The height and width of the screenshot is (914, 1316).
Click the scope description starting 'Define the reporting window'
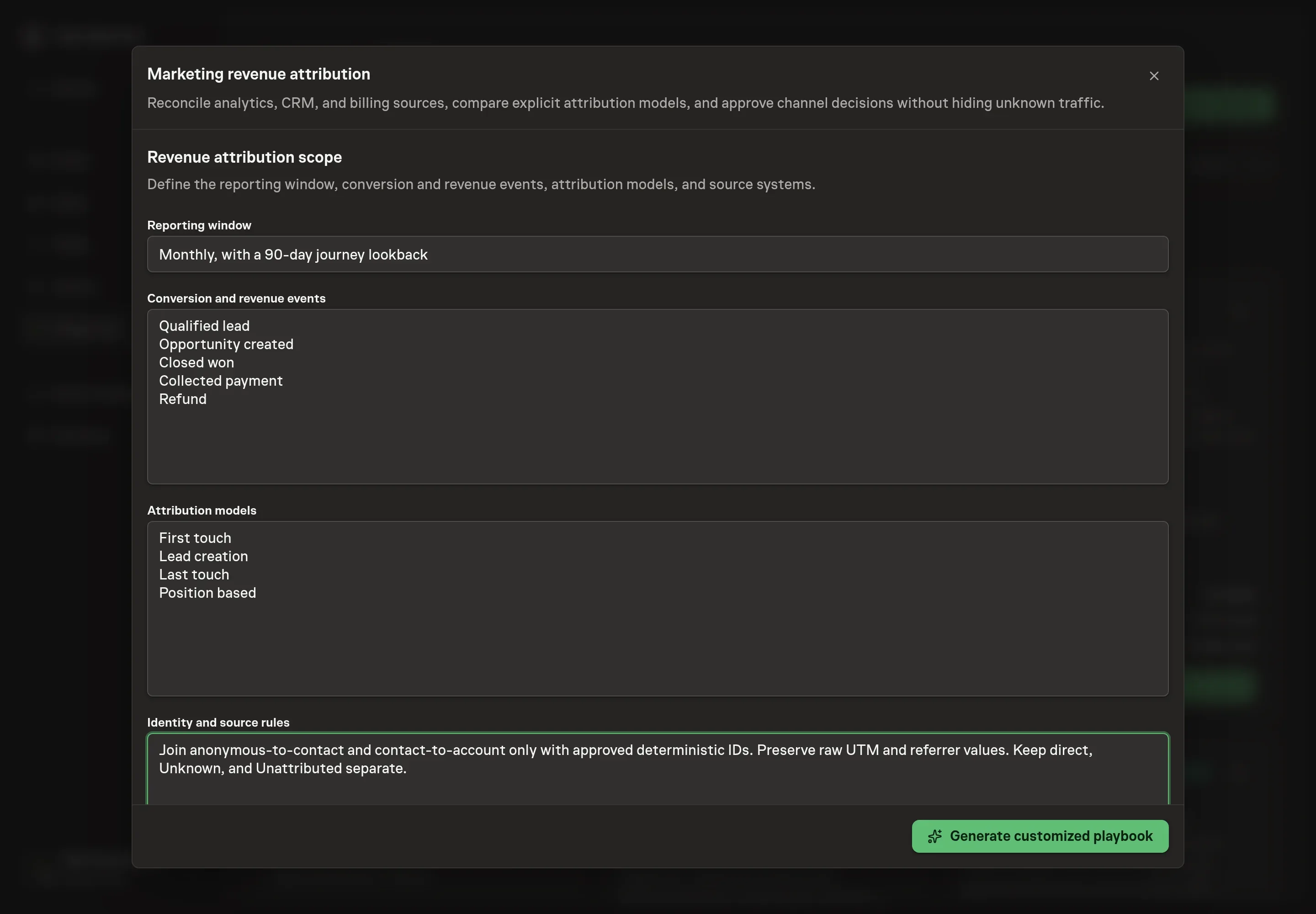point(481,185)
